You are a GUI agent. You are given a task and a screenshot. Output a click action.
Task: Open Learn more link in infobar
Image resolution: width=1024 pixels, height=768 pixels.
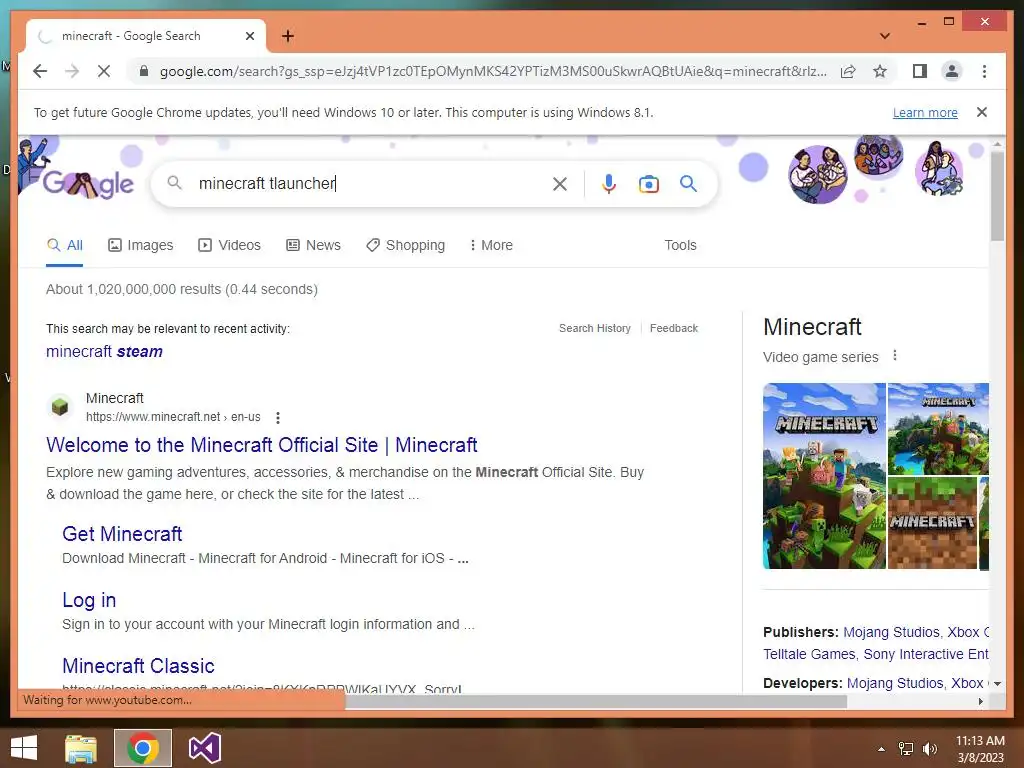pyautogui.click(x=925, y=112)
